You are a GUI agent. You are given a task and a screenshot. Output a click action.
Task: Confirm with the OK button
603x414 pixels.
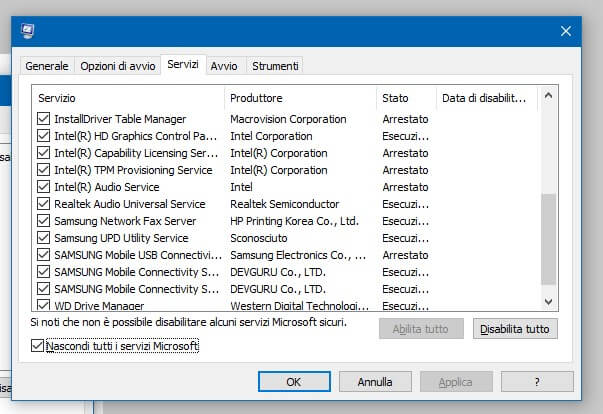point(293,382)
